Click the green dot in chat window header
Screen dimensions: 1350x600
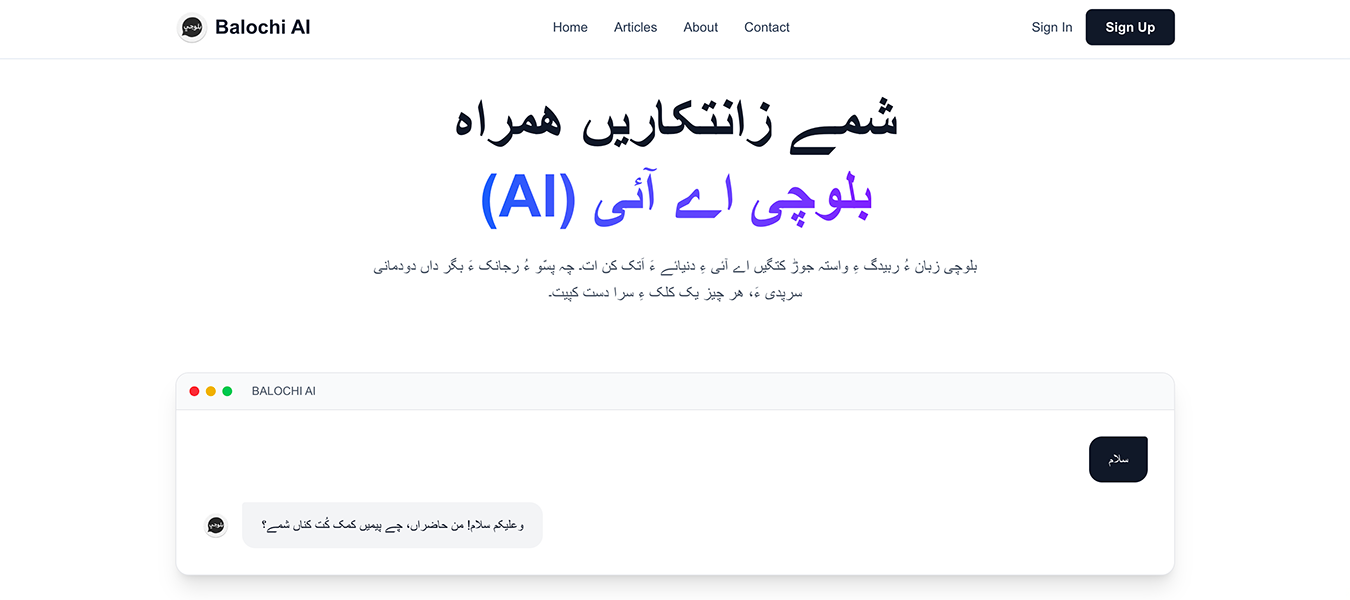(x=227, y=391)
